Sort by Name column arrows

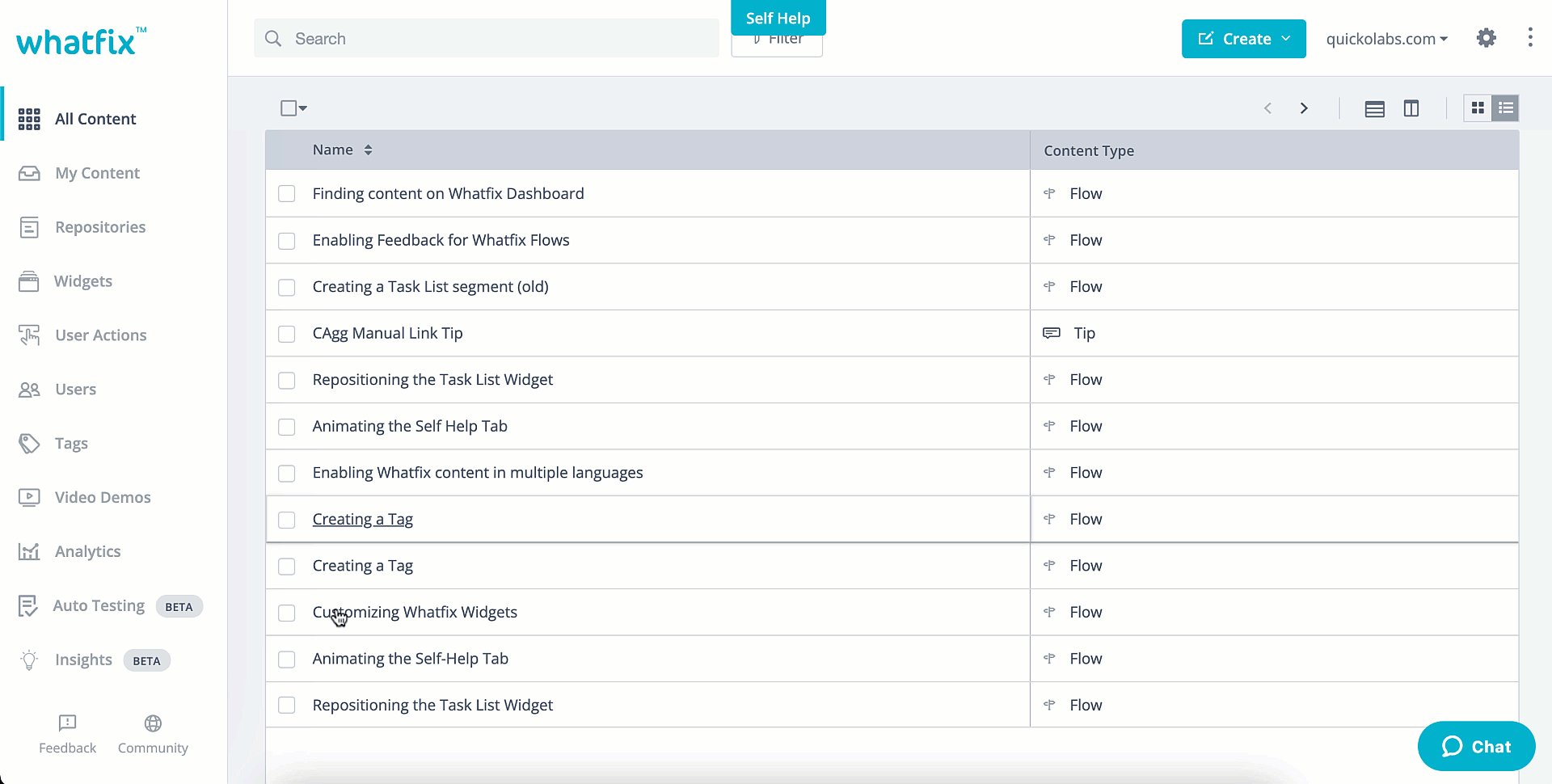pyautogui.click(x=368, y=150)
